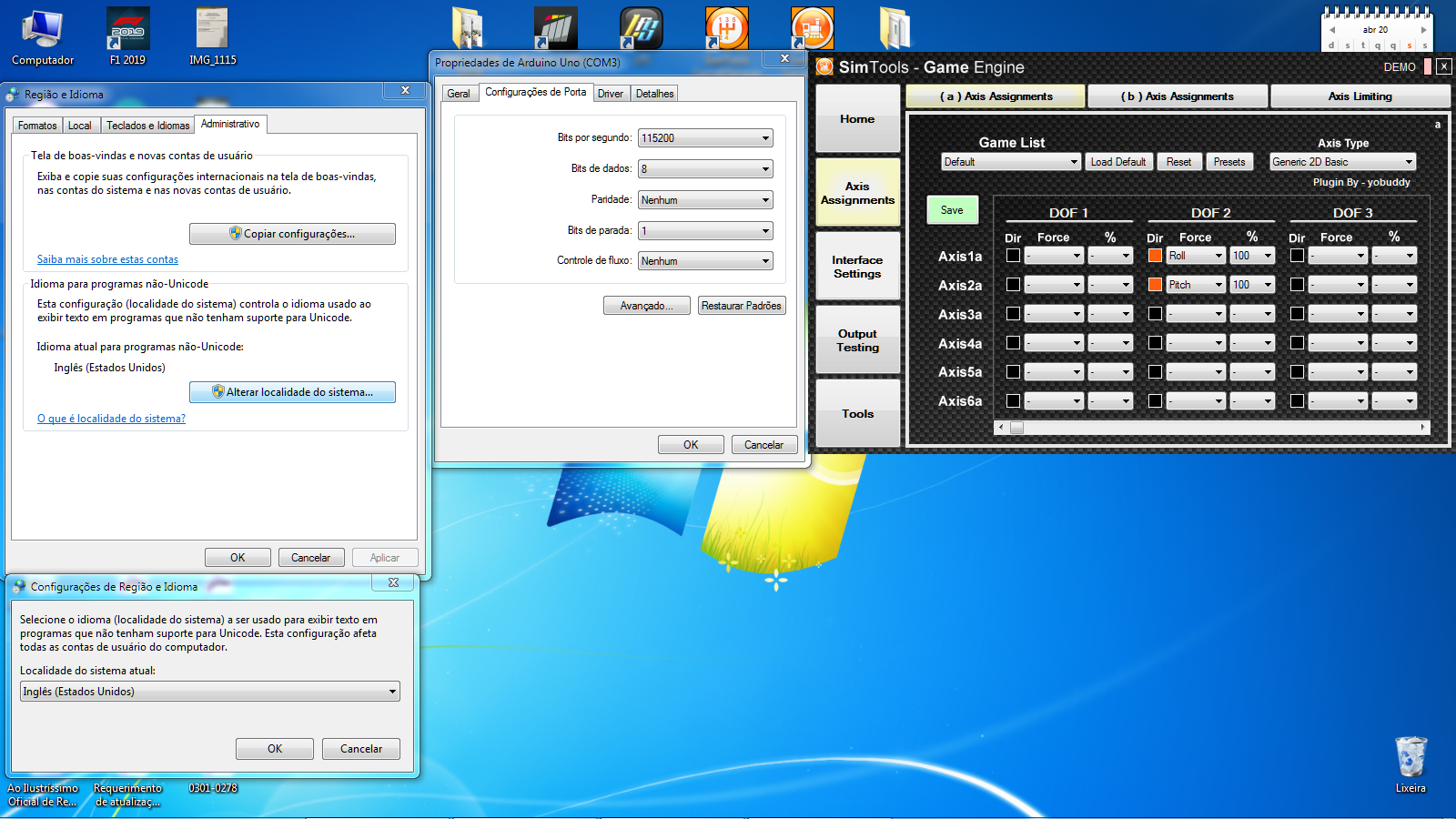Image resolution: width=1456 pixels, height=819 pixels.
Task: Open the IMG_1115 file icon
Action: (x=212, y=36)
